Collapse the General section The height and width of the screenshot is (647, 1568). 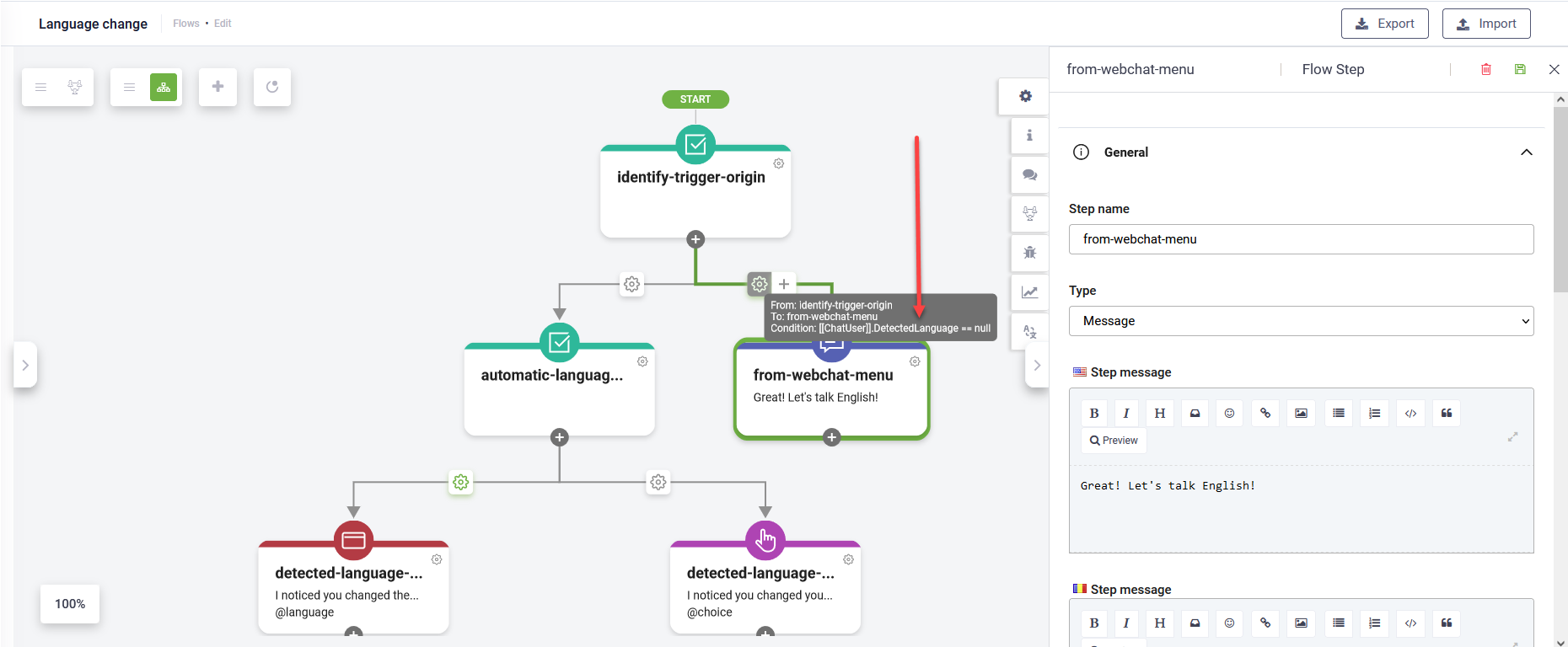pos(1526,152)
